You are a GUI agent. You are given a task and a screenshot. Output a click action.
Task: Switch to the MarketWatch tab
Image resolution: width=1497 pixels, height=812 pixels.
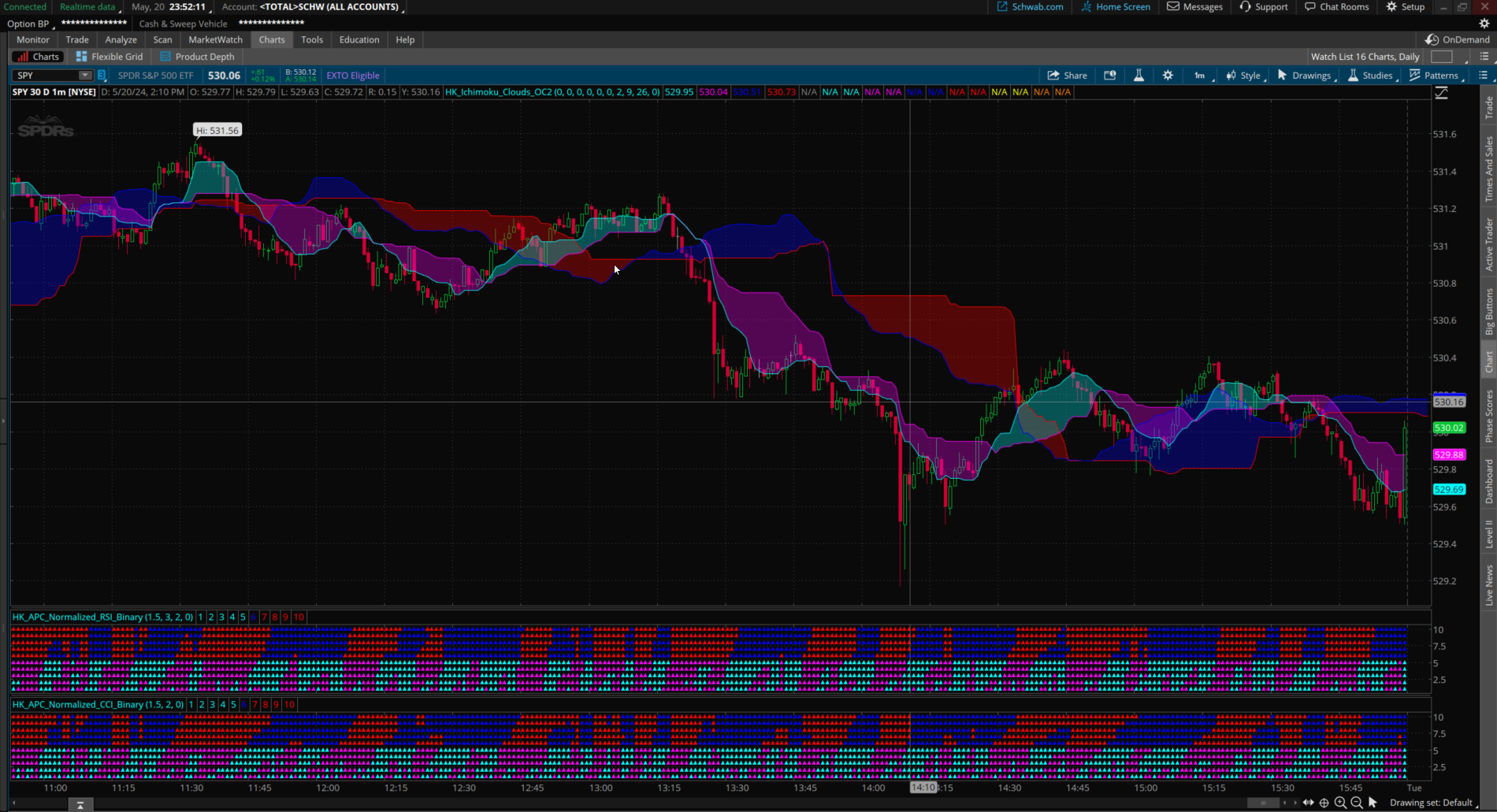tap(215, 39)
